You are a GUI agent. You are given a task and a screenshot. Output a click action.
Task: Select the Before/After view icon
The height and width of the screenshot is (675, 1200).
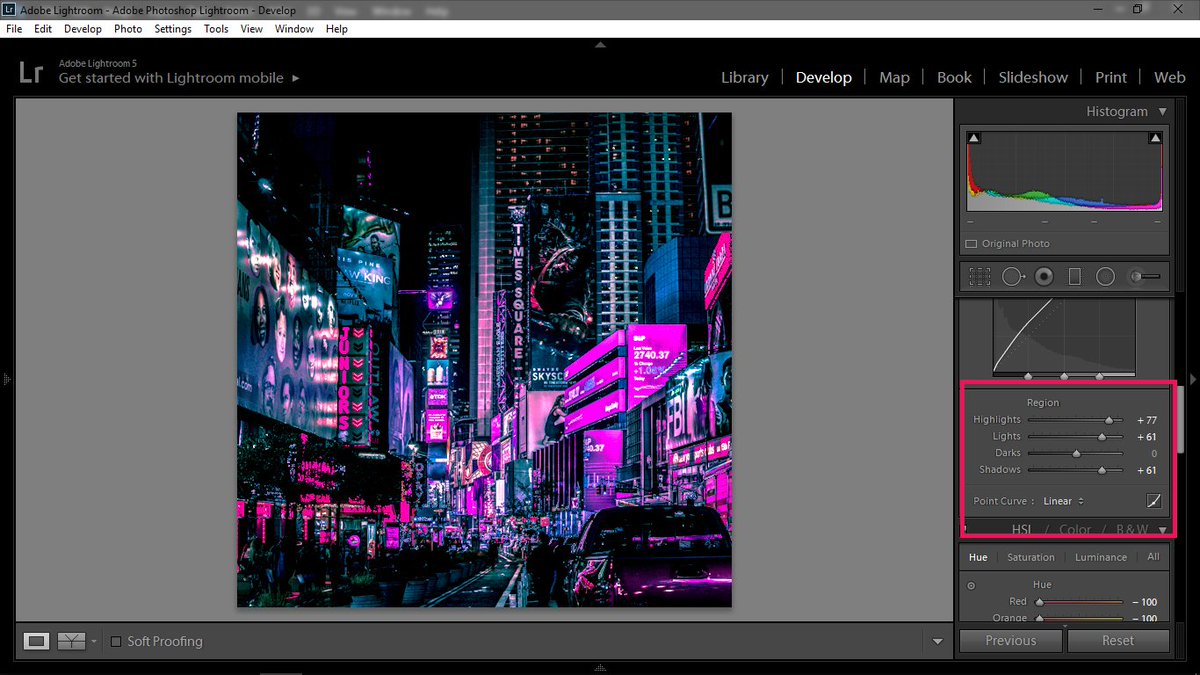click(71, 641)
